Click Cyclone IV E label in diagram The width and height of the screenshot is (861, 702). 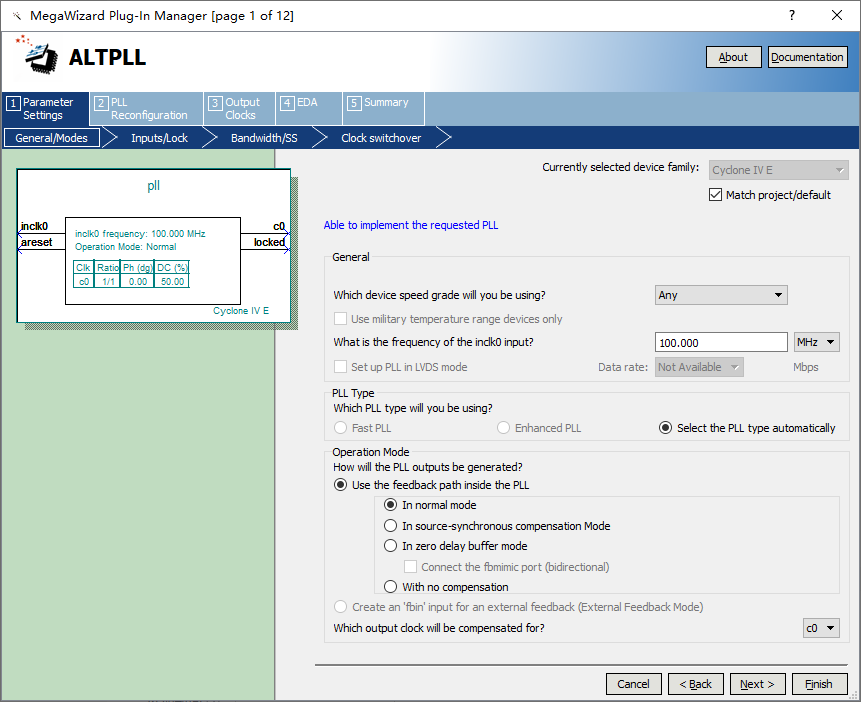click(x=241, y=310)
